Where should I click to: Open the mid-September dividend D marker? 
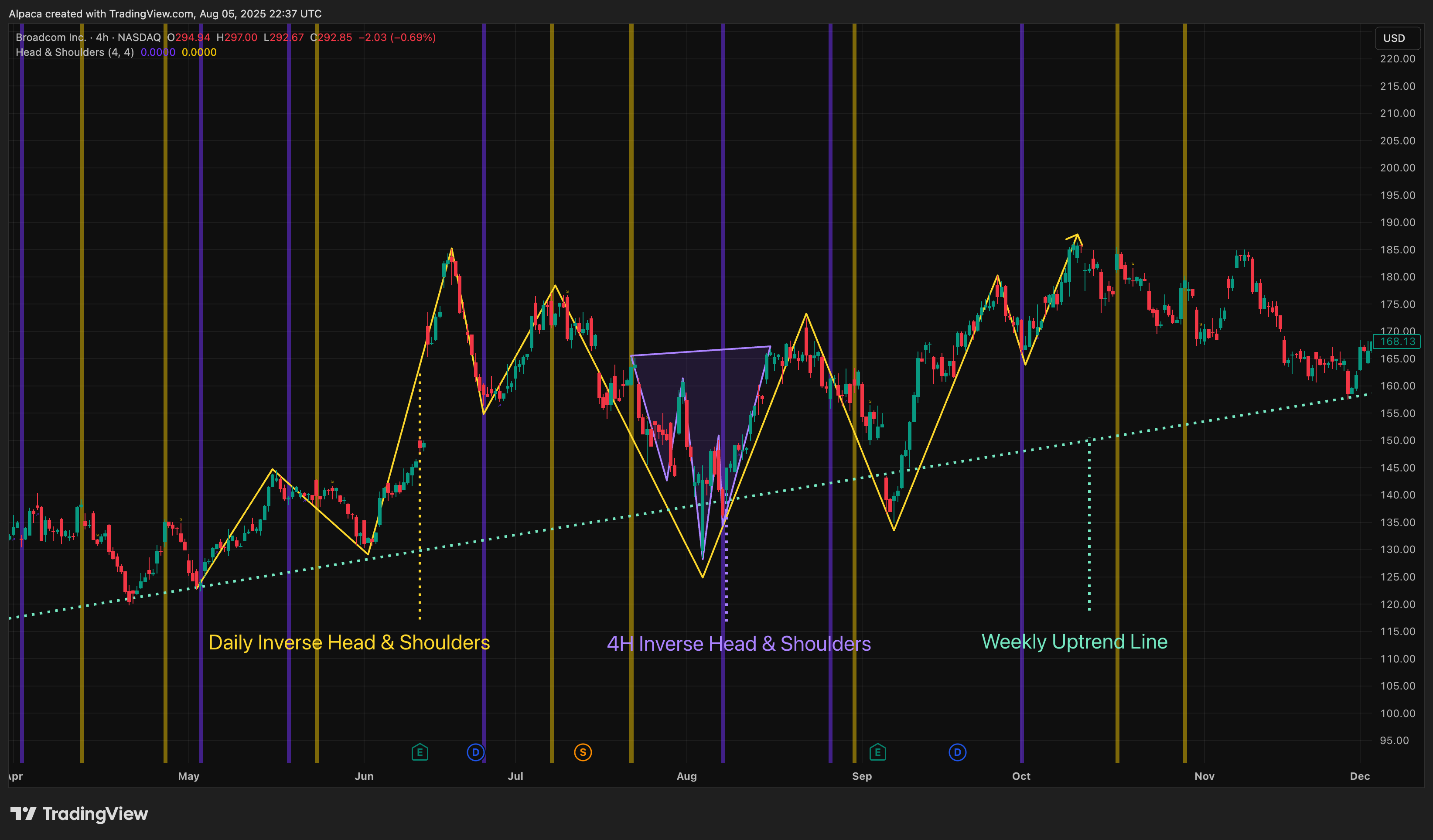point(958,752)
